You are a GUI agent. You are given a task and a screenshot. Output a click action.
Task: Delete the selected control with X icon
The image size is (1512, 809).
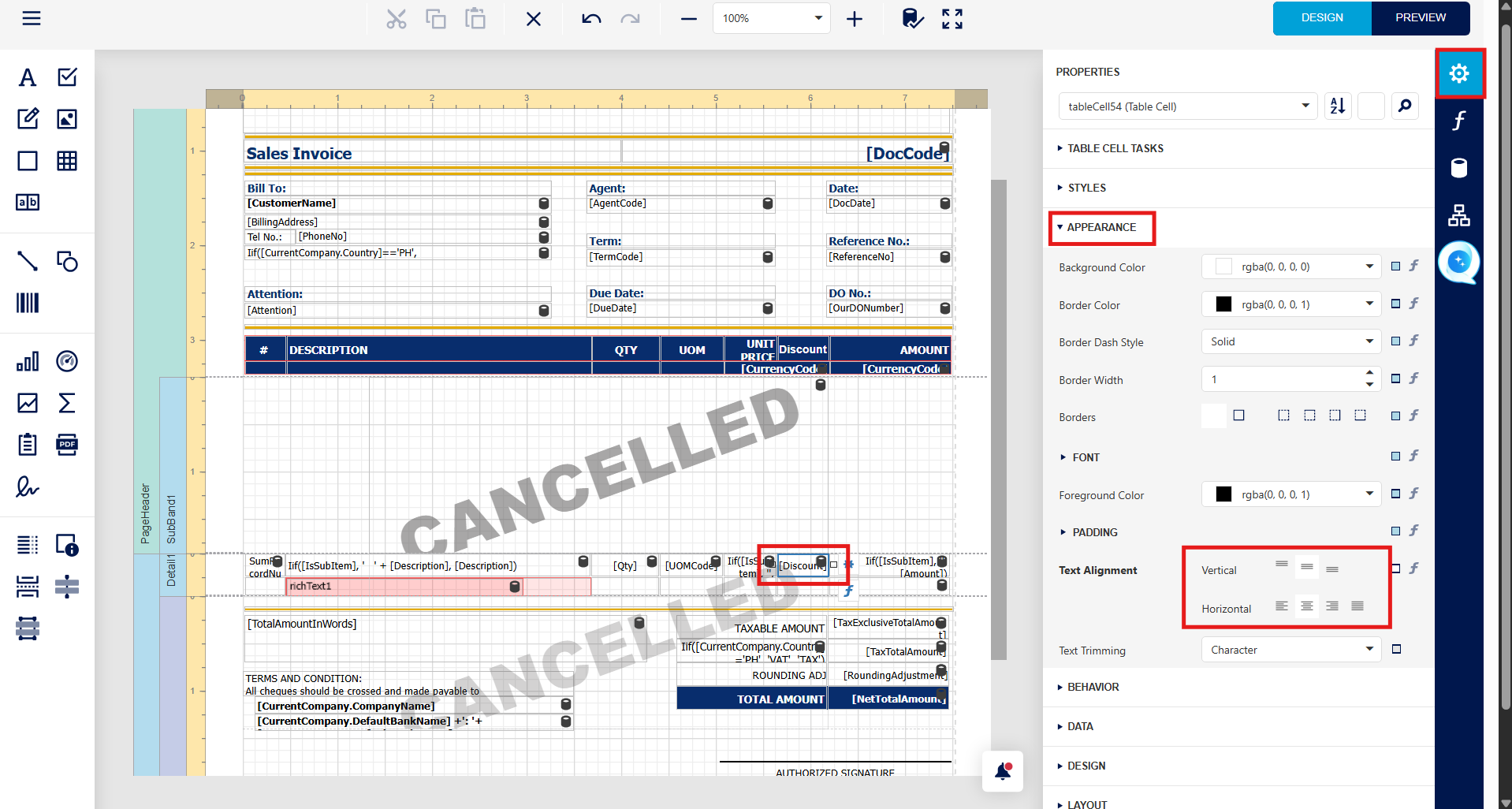coord(534,18)
